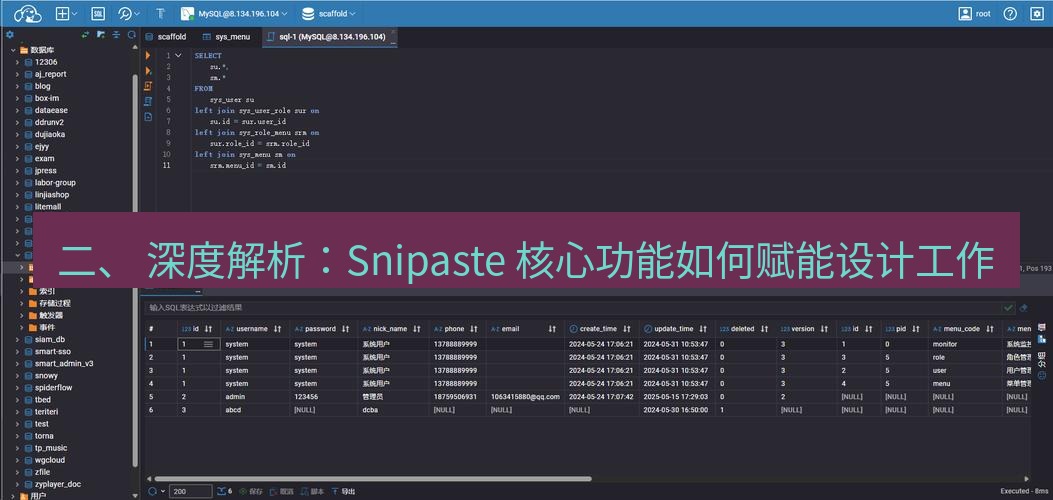Refresh the navigator tree

coord(132,35)
